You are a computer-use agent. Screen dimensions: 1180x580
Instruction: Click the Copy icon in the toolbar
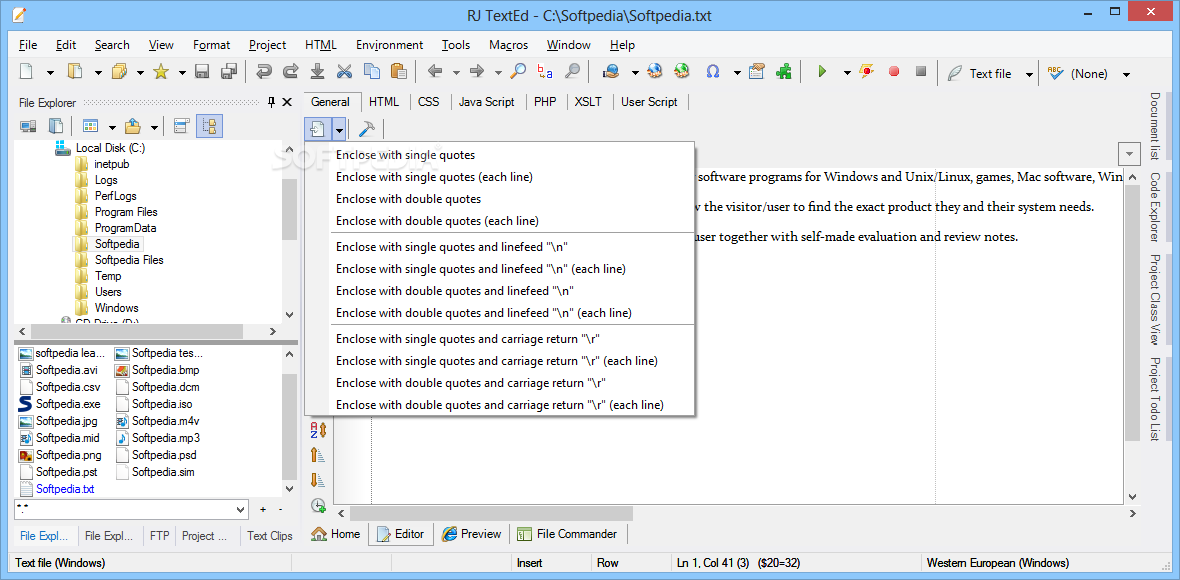[372, 72]
